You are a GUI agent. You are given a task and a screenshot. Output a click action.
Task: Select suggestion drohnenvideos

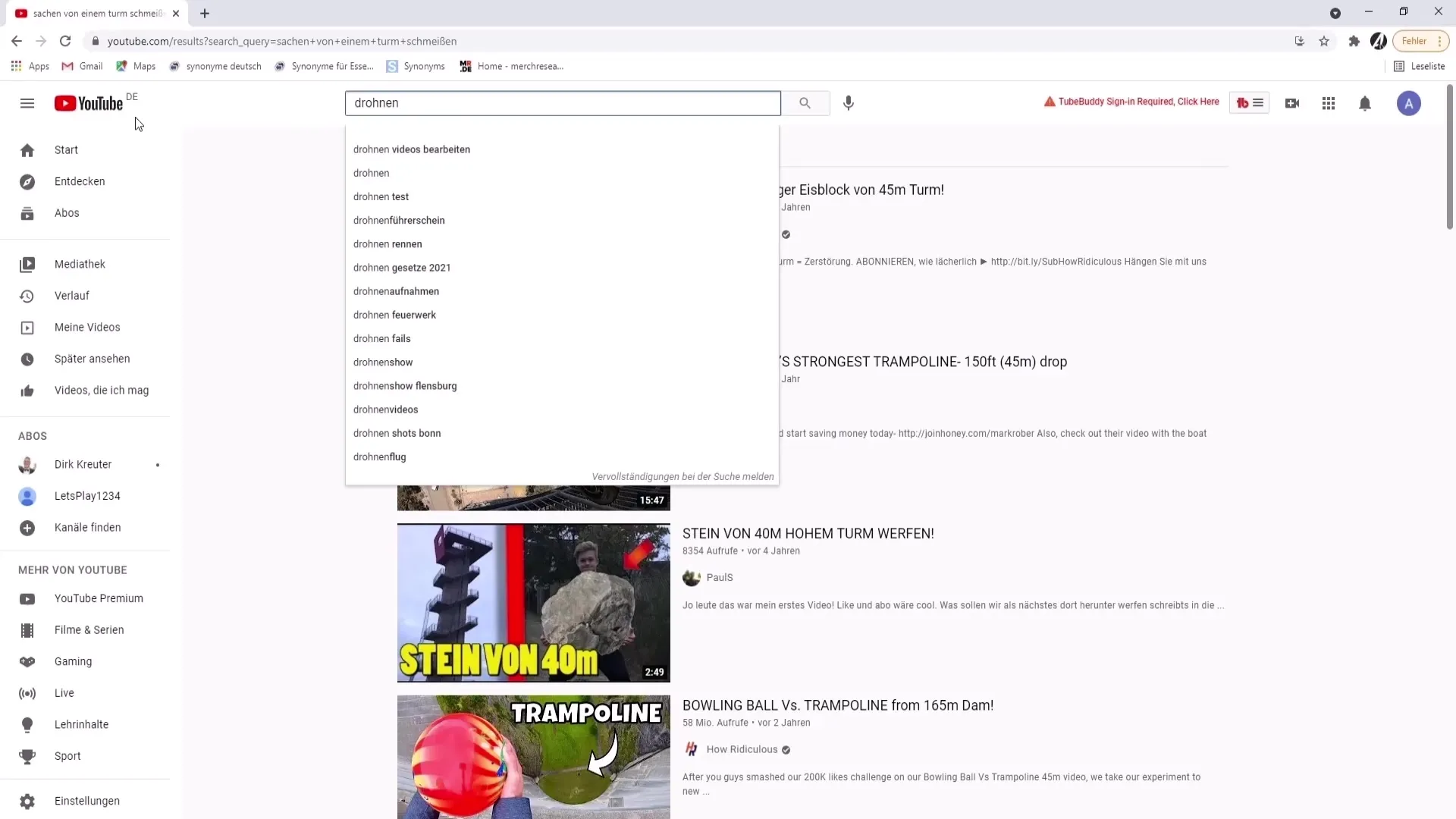(x=562, y=409)
